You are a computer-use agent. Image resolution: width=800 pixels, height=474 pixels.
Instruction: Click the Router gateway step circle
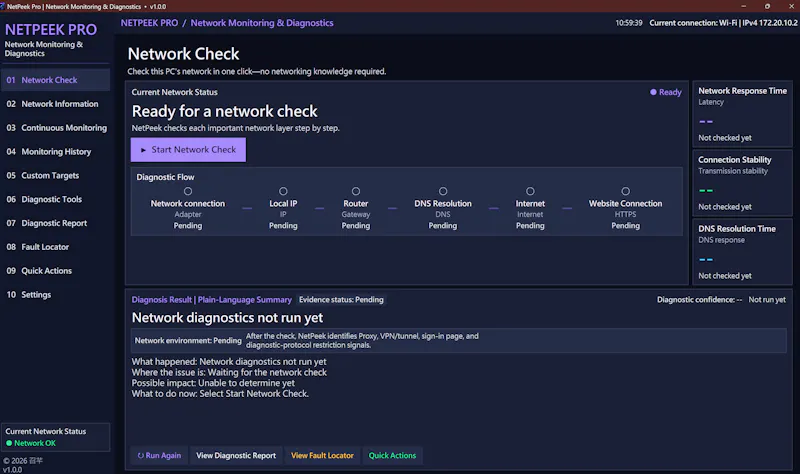pos(356,191)
